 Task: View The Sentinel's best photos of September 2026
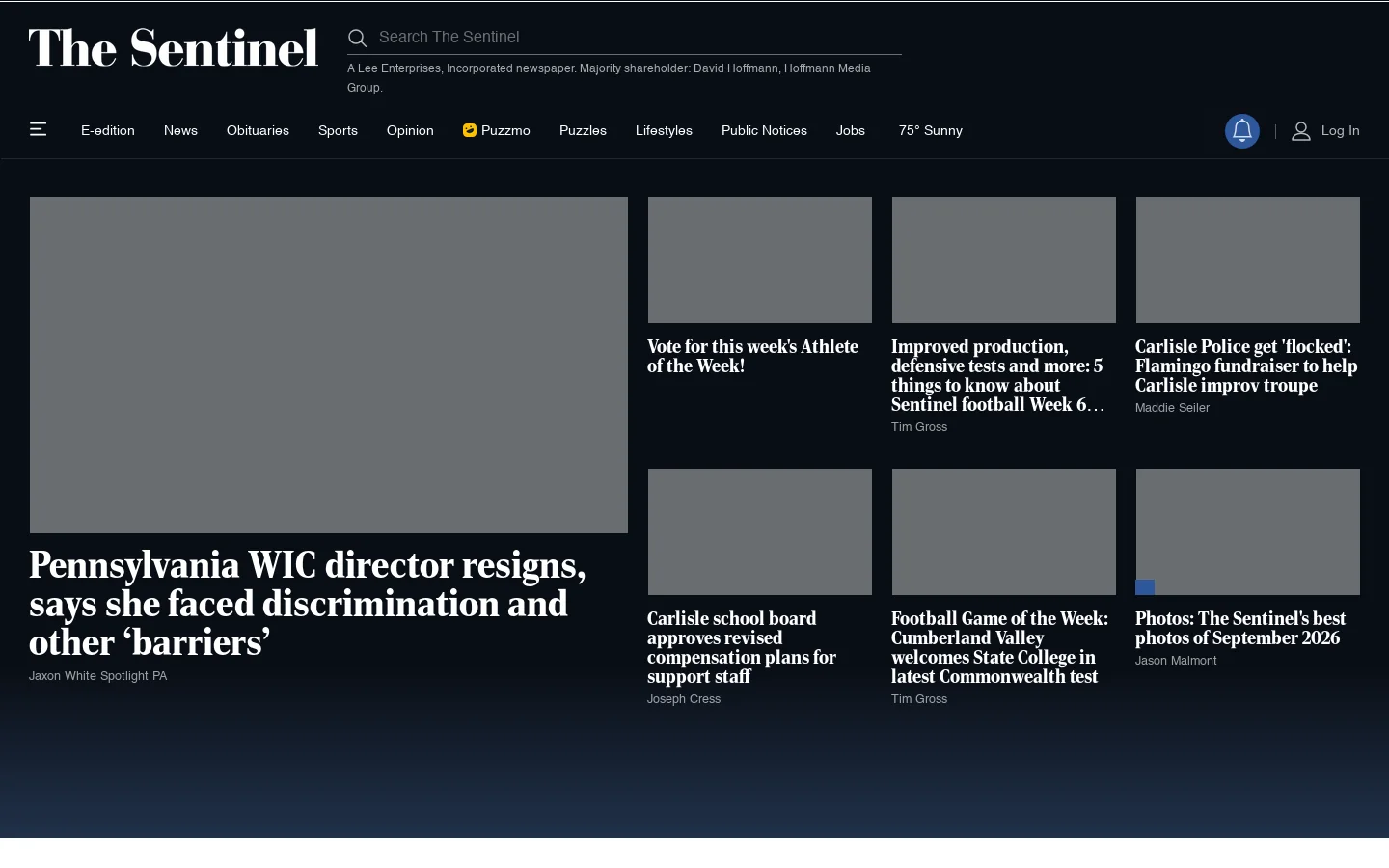pyautogui.click(x=1240, y=628)
